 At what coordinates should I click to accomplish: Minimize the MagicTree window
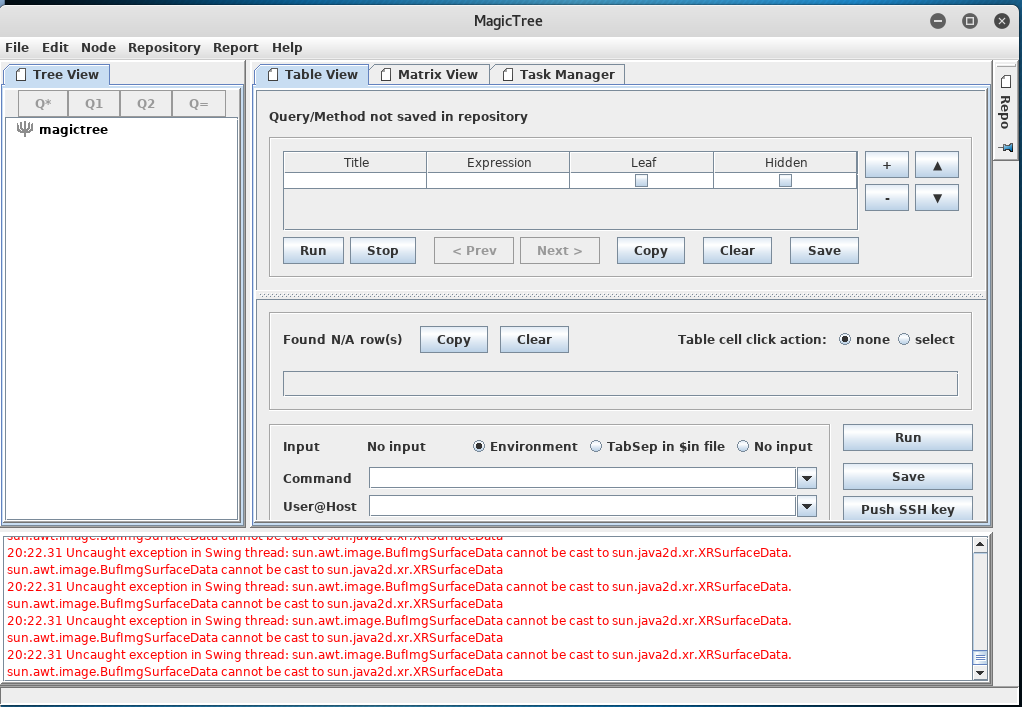[938, 21]
